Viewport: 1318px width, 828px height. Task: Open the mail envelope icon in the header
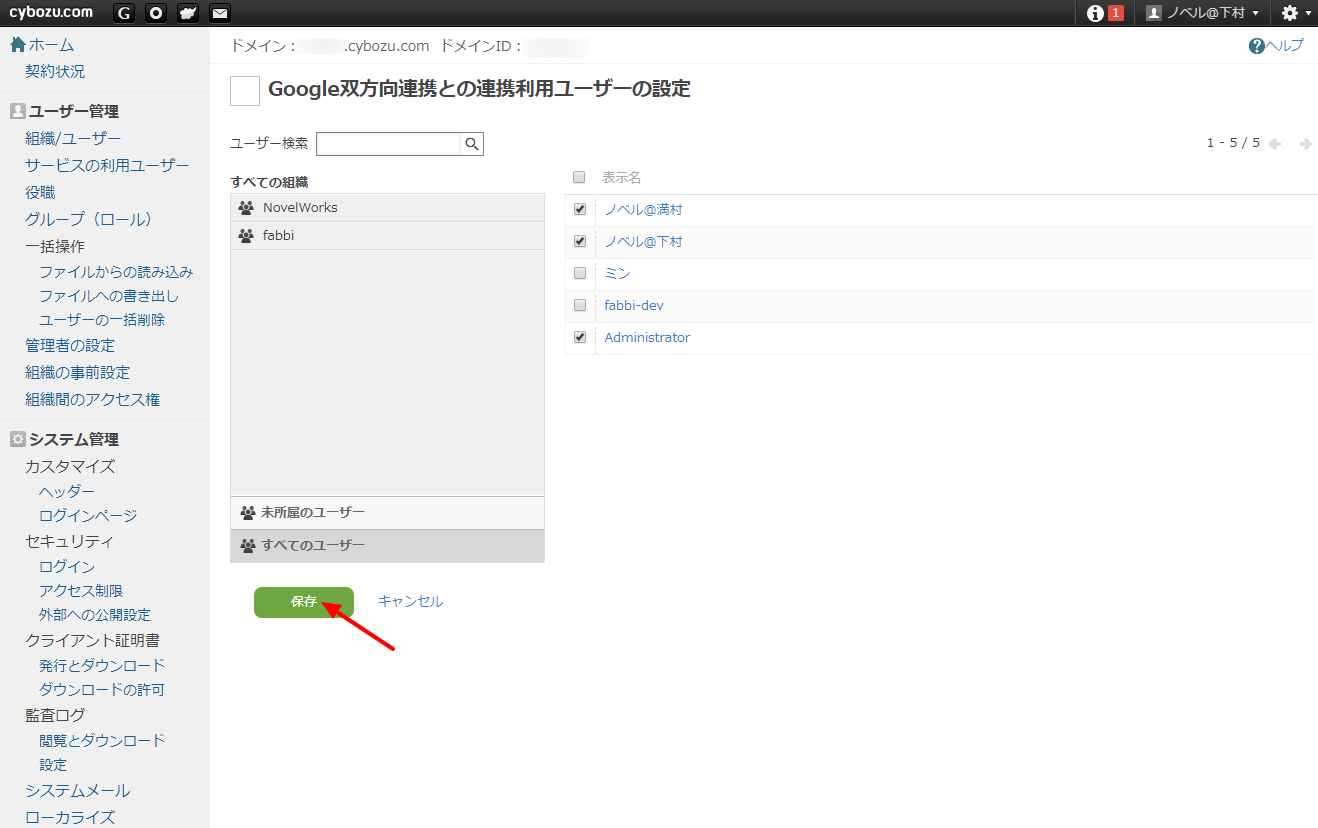click(220, 13)
